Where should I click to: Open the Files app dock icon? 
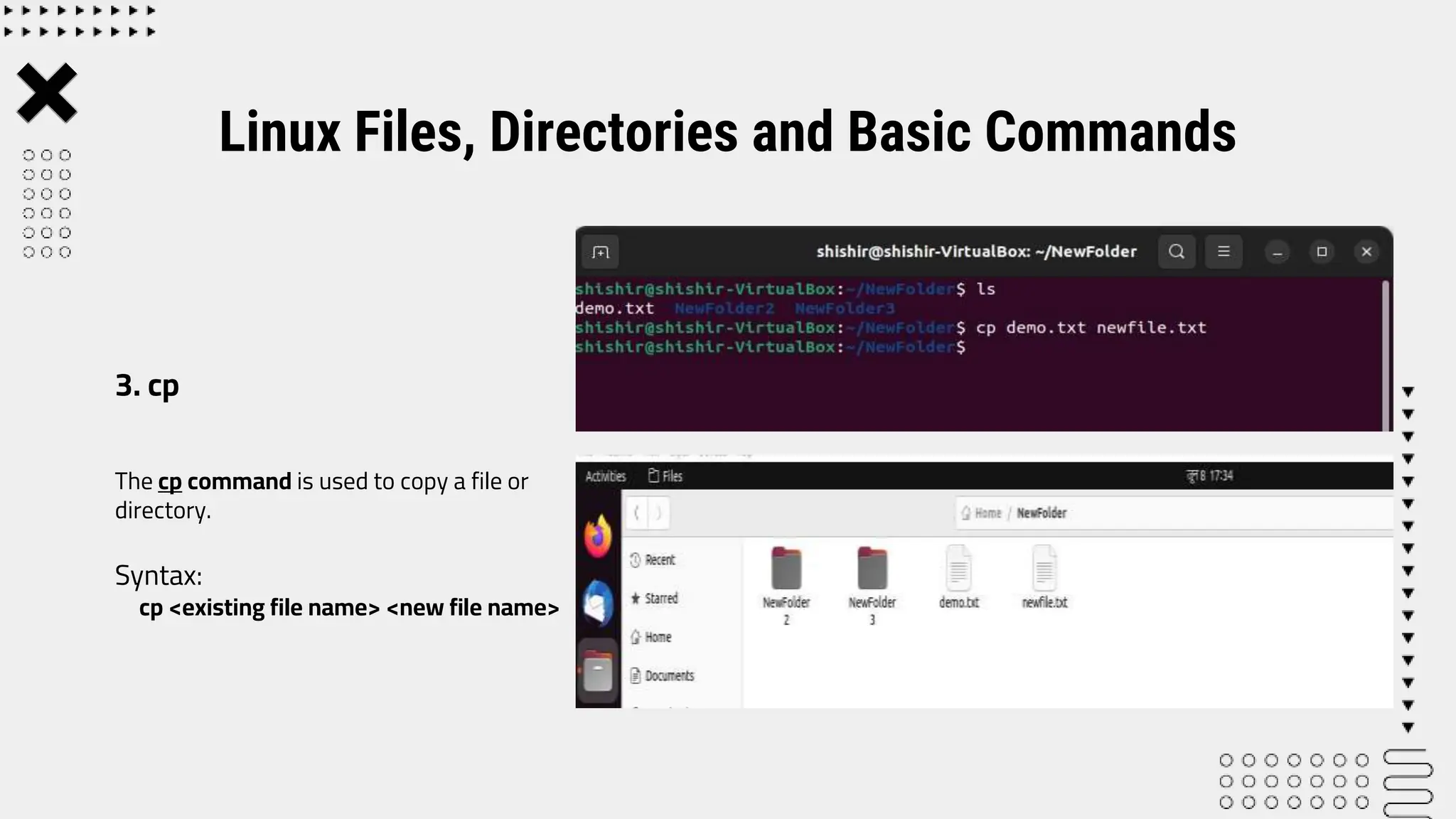point(598,672)
